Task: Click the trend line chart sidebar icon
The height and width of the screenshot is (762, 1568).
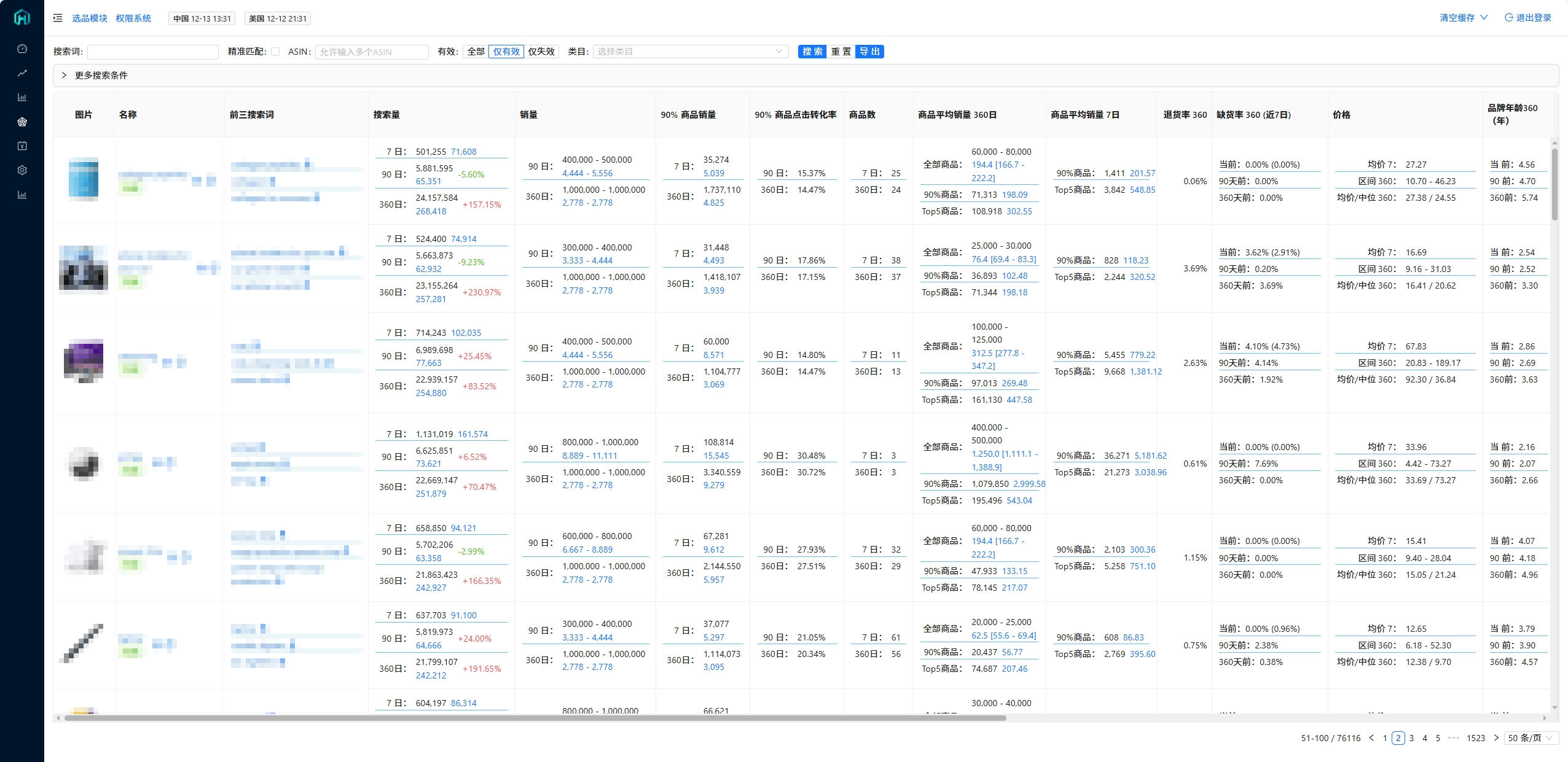Action: coord(22,73)
